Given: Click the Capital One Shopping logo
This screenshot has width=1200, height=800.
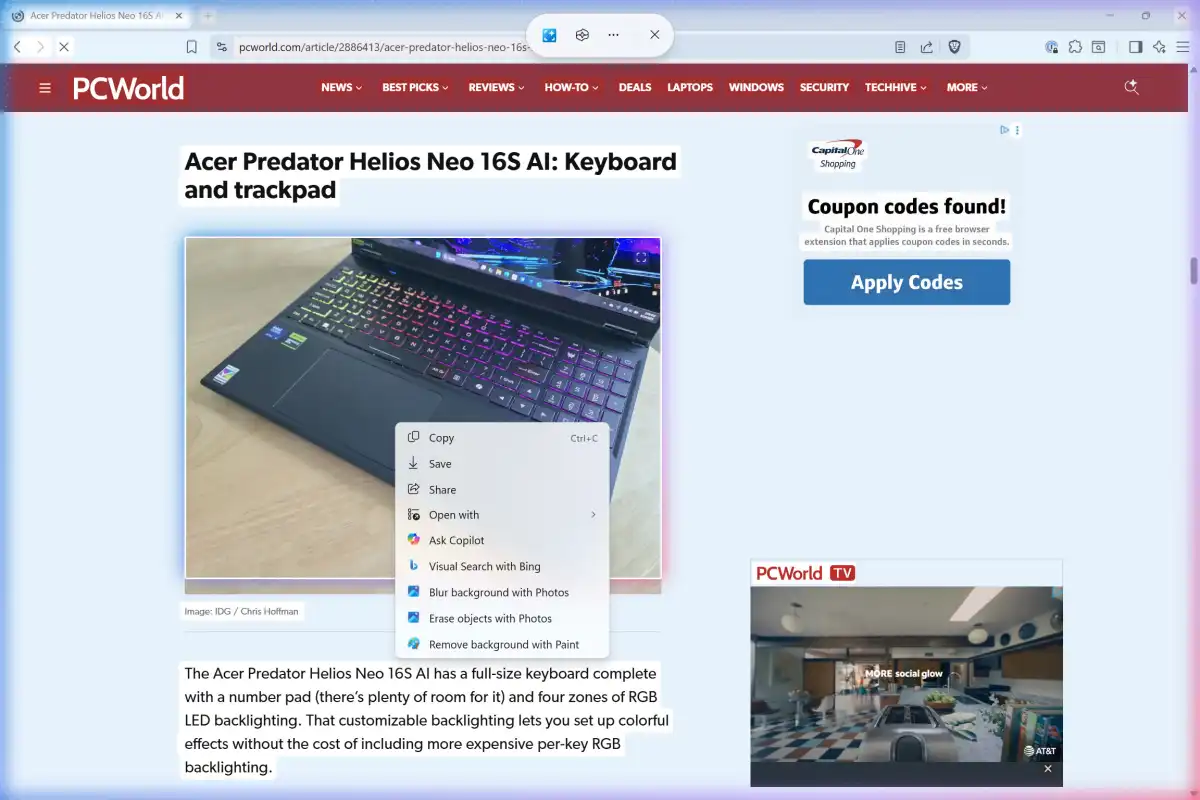Looking at the screenshot, I should [x=837, y=154].
